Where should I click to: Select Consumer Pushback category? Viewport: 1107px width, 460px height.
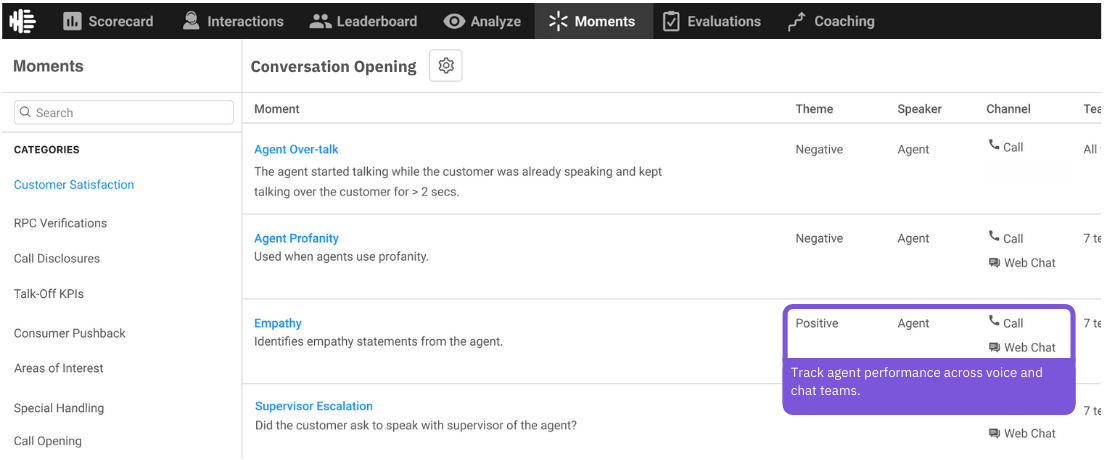[70, 333]
